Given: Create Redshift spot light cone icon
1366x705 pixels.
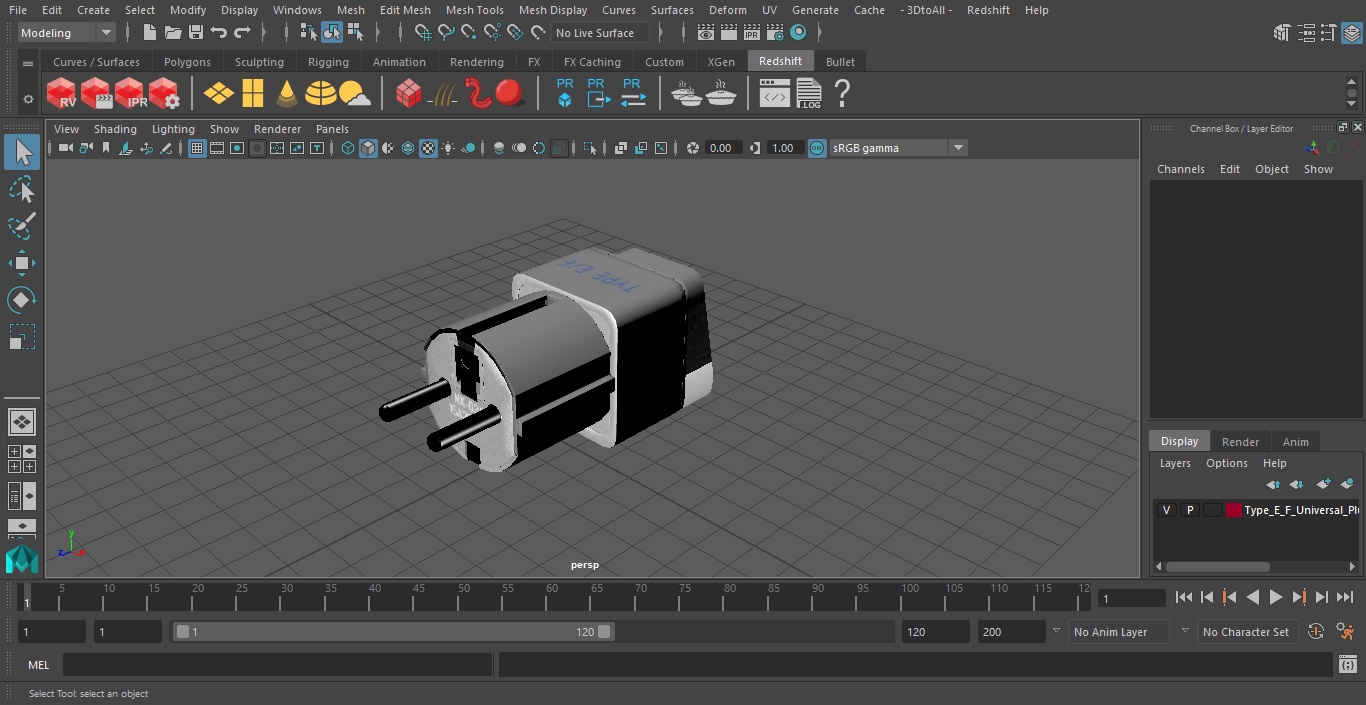Looking at the screenshot, I should (x=287, y=94).
